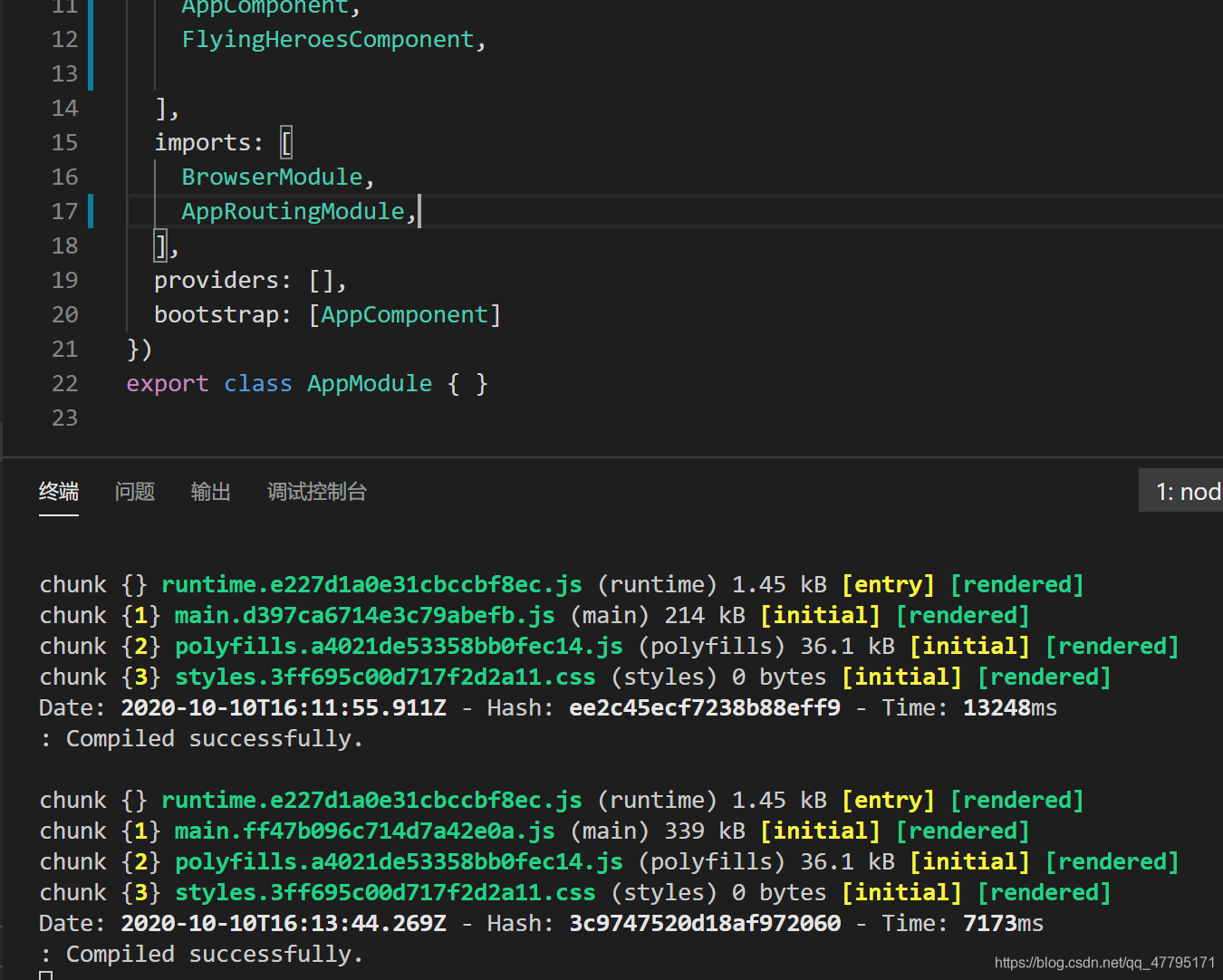Click the date 2020-10-10T16:13:44.269Z
Image resolution: width=1223 pixels, height=980 pixels.
pos(284,923)
